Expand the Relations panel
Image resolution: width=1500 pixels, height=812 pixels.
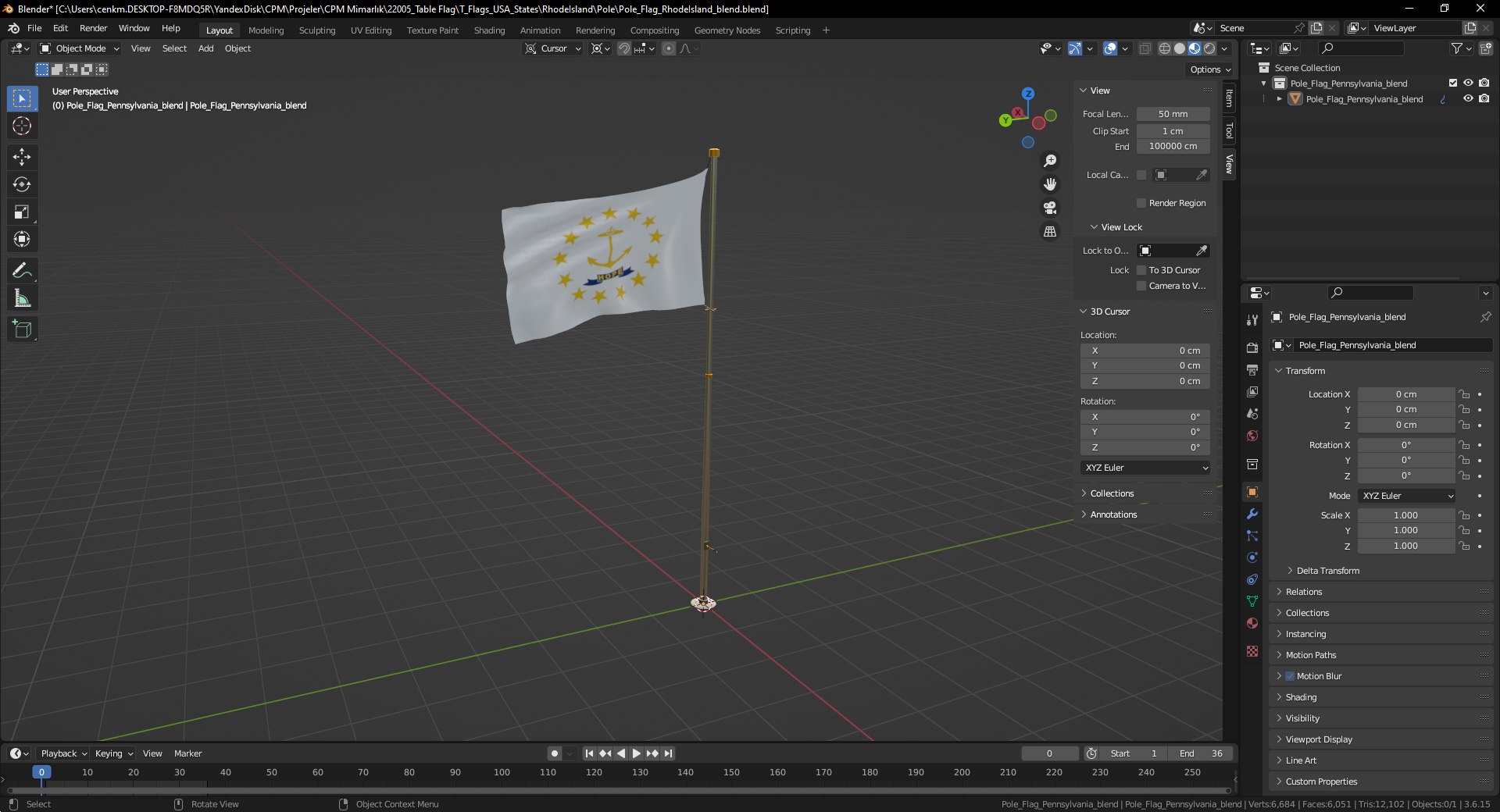(1303, 592)
